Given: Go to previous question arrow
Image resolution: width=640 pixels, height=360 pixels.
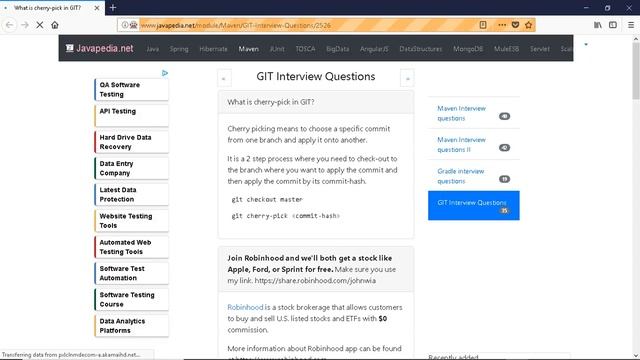Looking at the screenshot, I should pos(224,78).
